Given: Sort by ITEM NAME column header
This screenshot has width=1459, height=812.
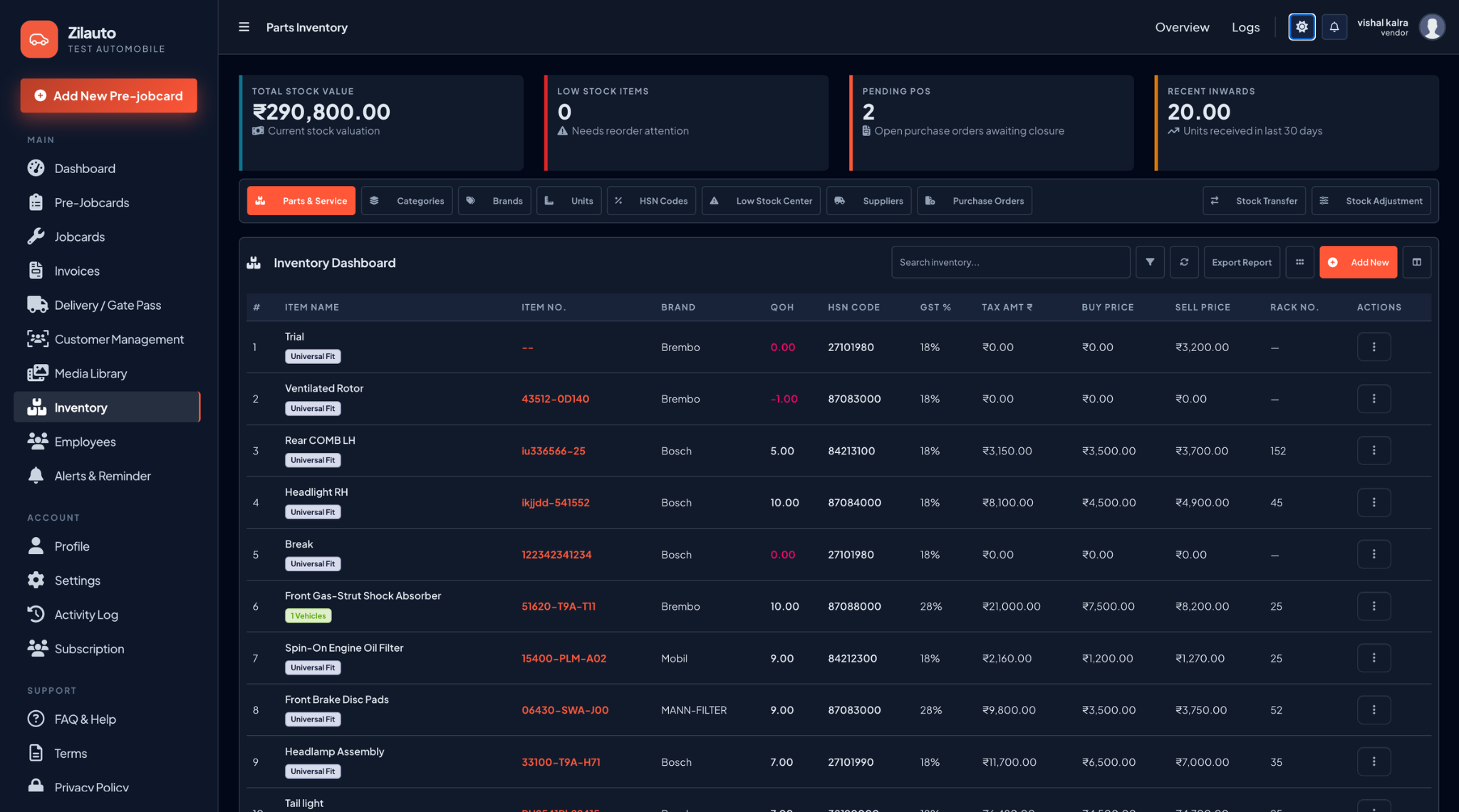Looking at the screenshot, I should coord(312,307).
